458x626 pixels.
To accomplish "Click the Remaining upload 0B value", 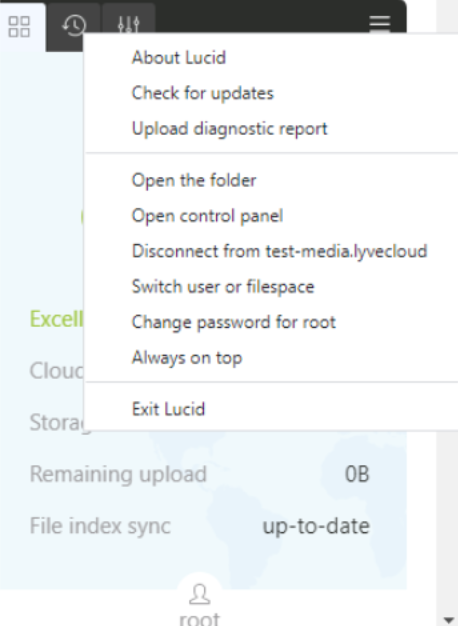I will [357, 474].
